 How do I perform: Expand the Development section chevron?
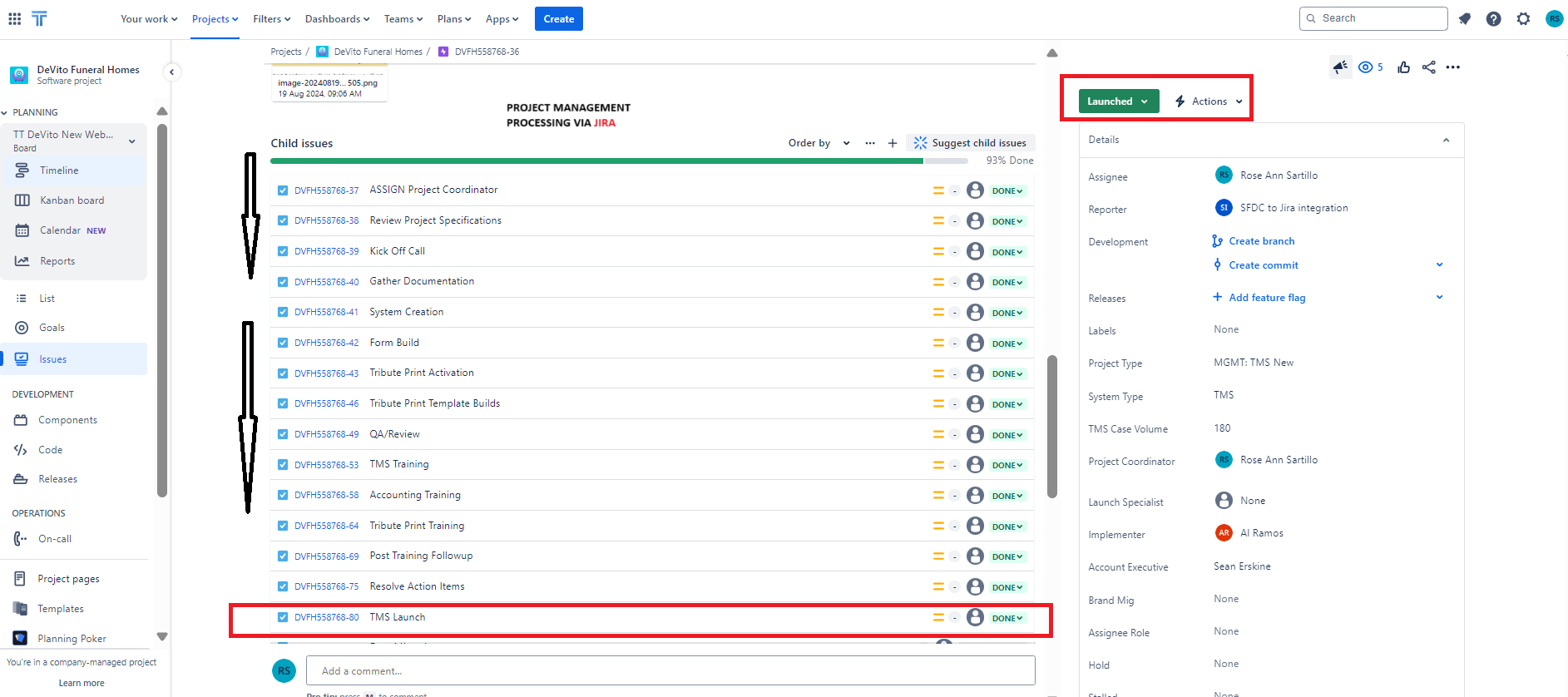1439,265
